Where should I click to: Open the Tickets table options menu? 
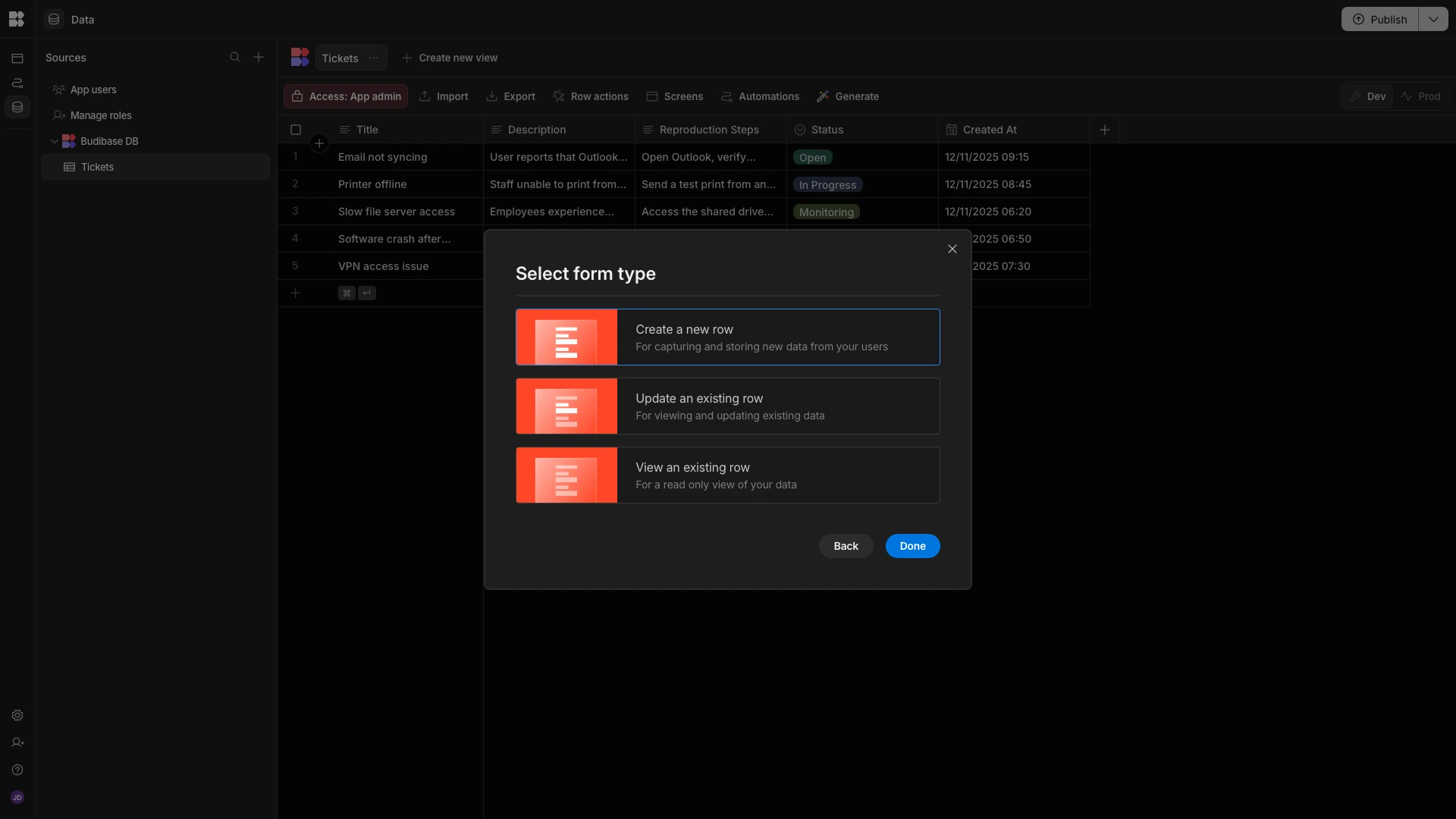coord(372,58)
